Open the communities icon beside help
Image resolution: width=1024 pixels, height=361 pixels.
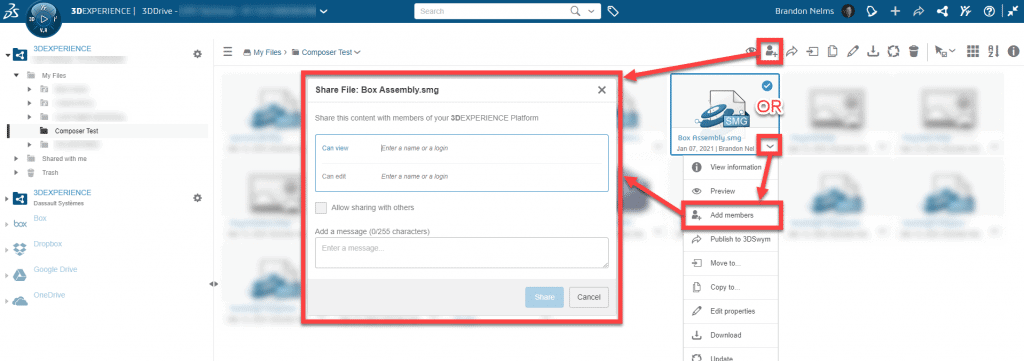(965, 11)
